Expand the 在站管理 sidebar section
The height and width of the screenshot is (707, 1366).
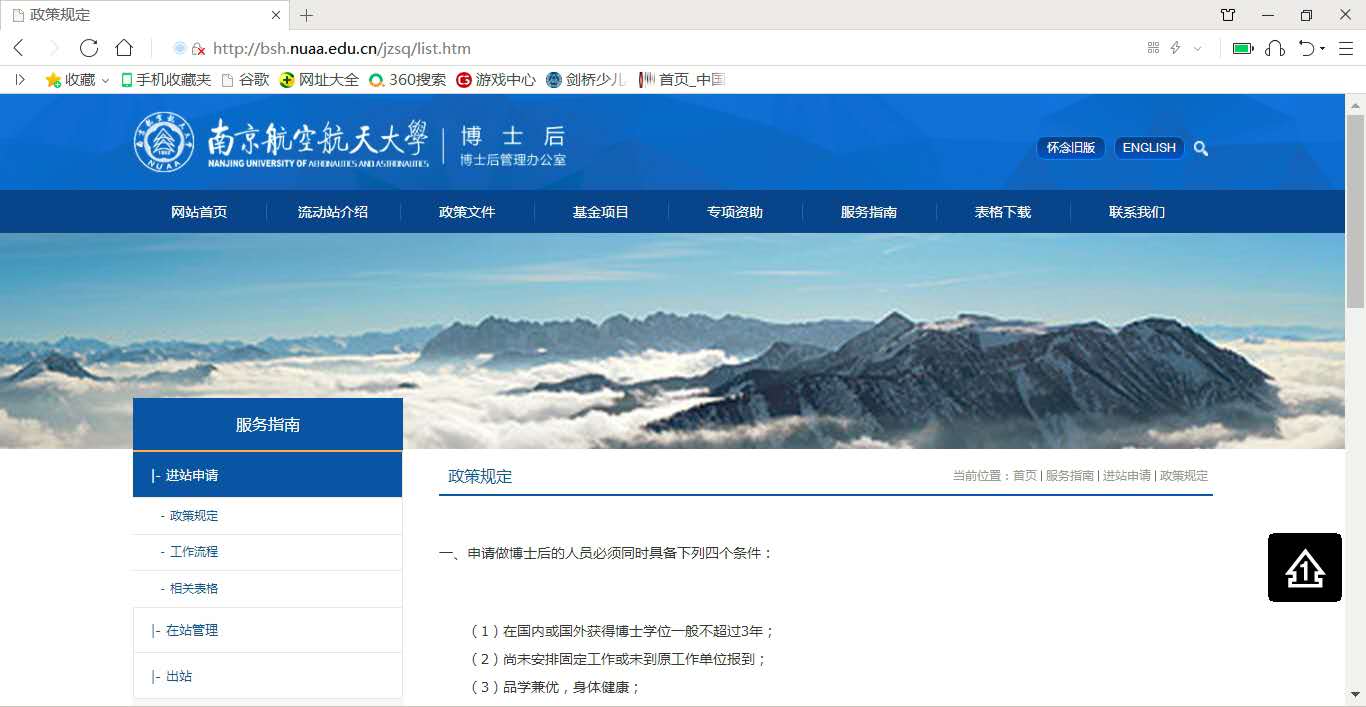coord(191,630)
